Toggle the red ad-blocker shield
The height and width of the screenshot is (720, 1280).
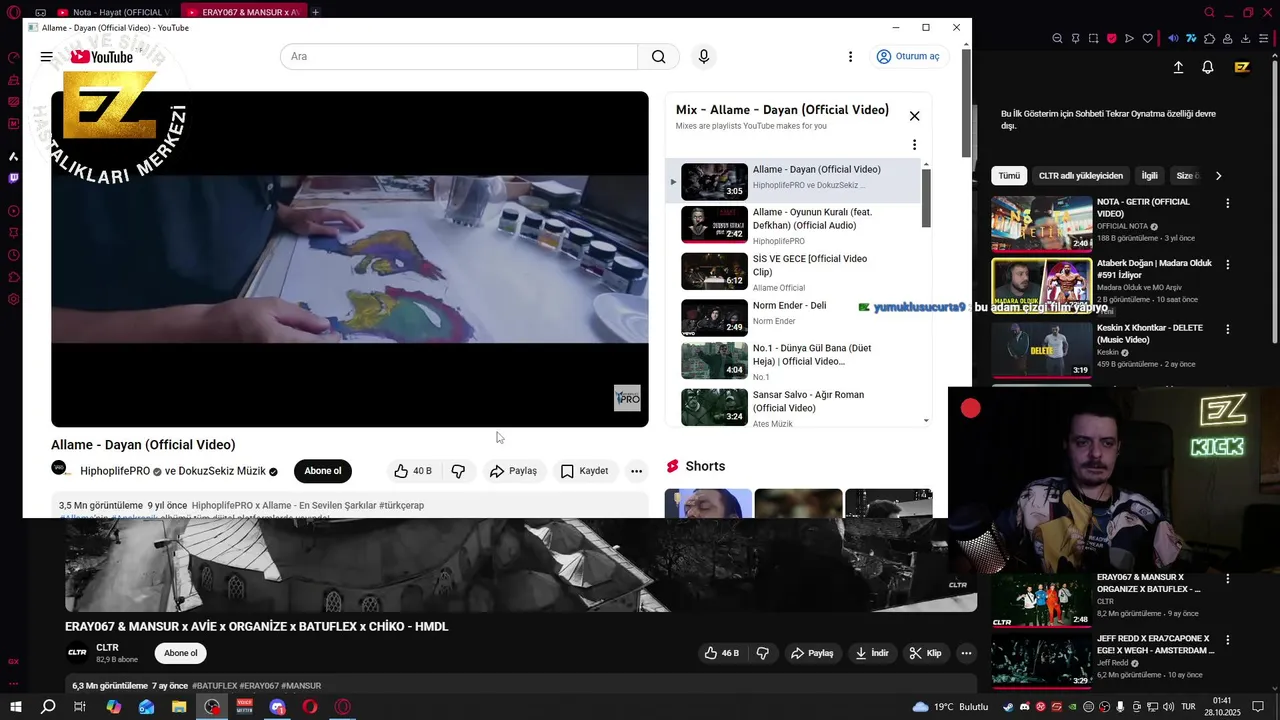coord(1111,39)
